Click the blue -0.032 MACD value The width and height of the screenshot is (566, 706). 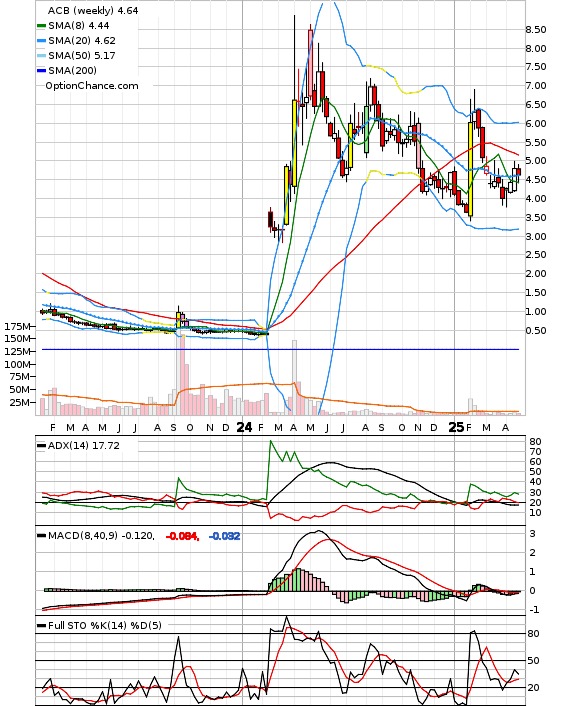click(224, 536)
